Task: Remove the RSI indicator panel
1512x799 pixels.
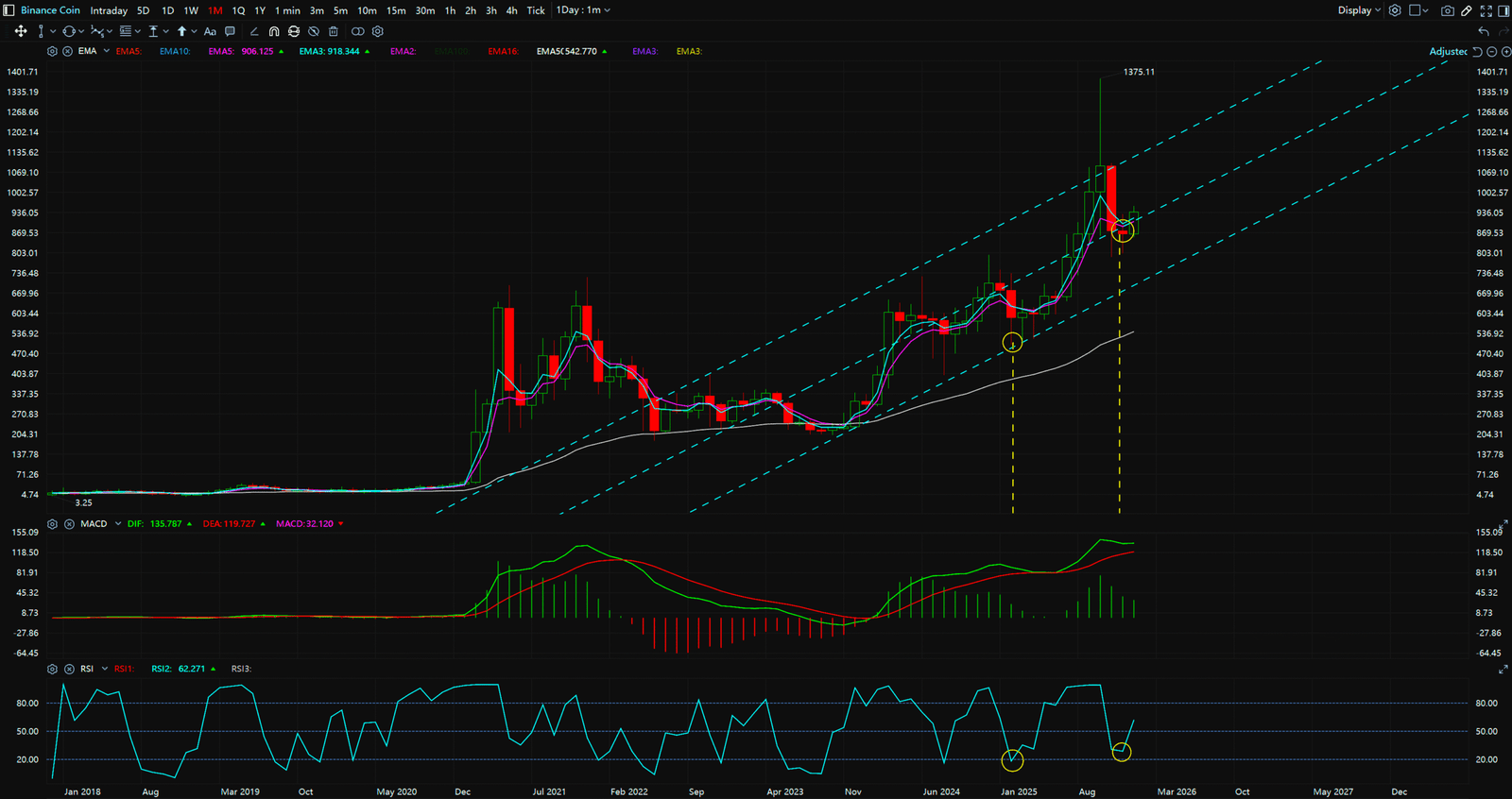Action: point(69,669)
